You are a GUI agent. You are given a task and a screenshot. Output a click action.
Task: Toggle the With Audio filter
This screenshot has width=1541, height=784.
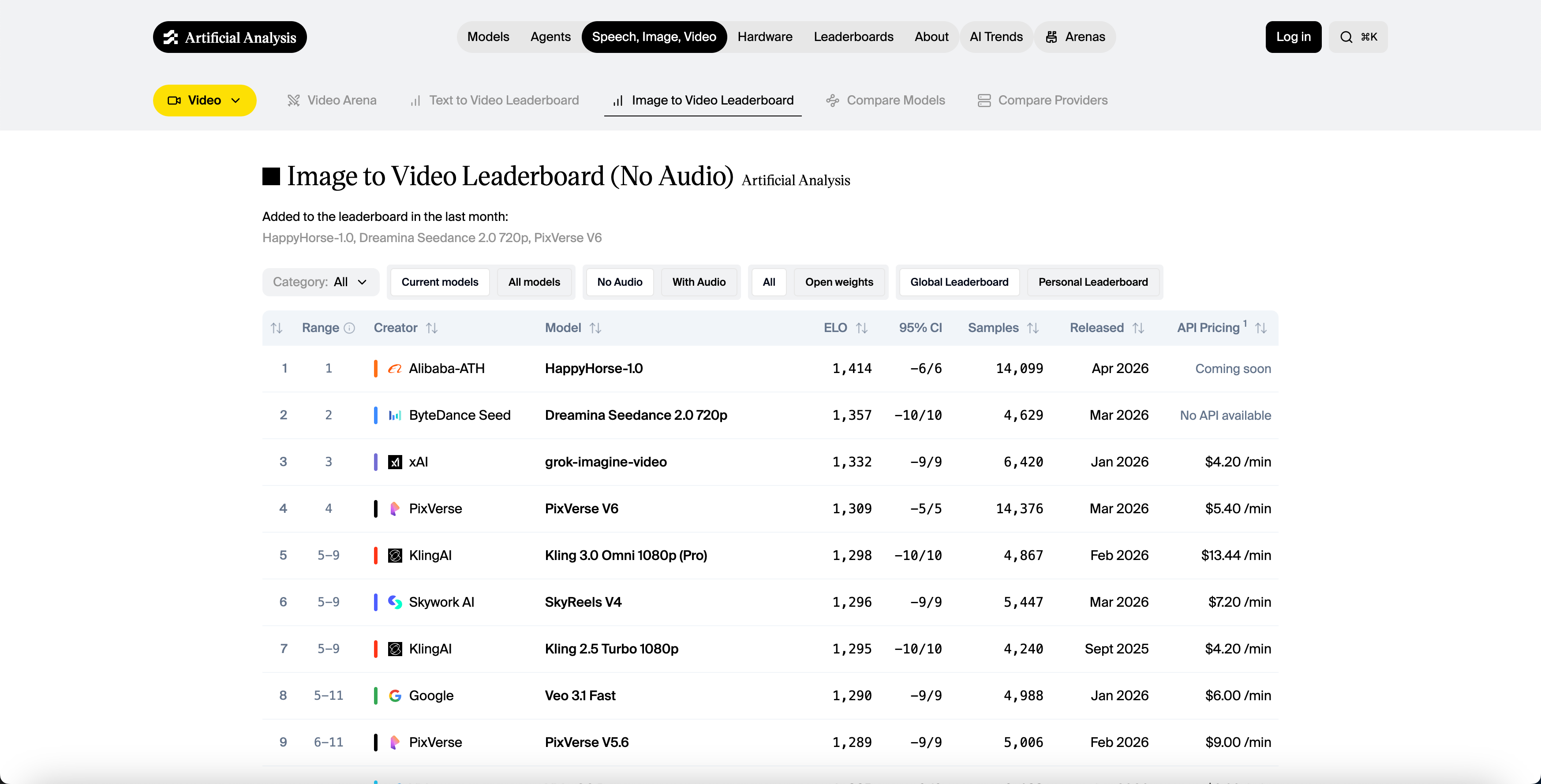pos(699,282)
